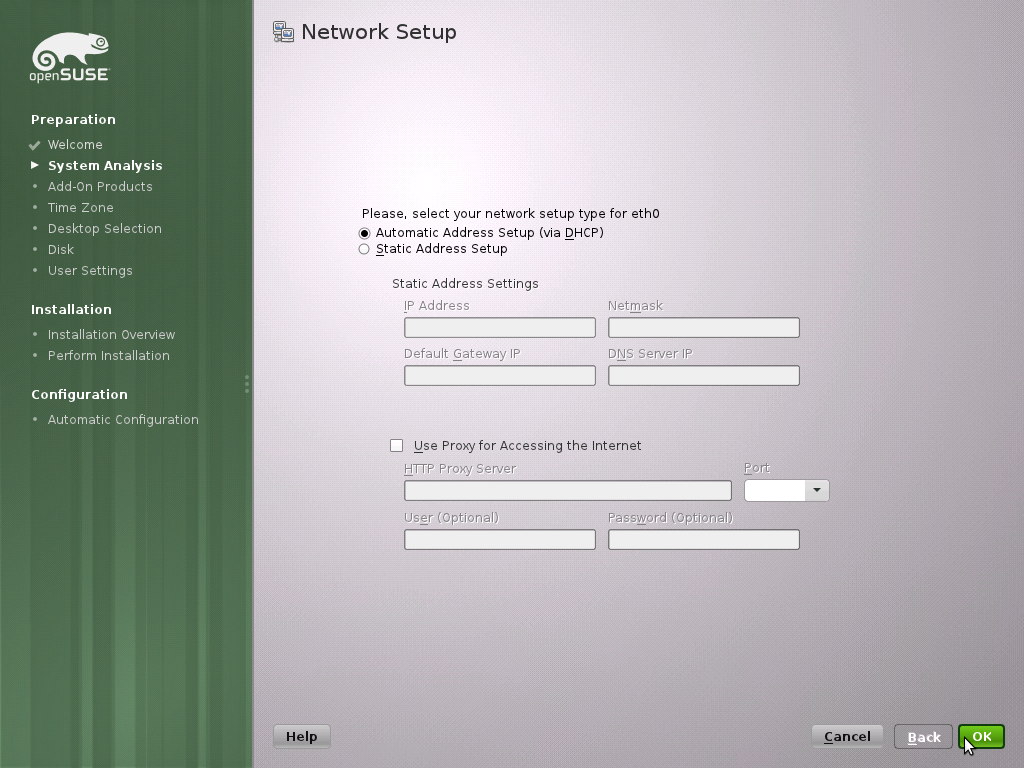This screenshot has height=768, width=1024.
Task: Click Perform Installation step in sidebar
Action: pyautogui.click(x=108, y=355)
